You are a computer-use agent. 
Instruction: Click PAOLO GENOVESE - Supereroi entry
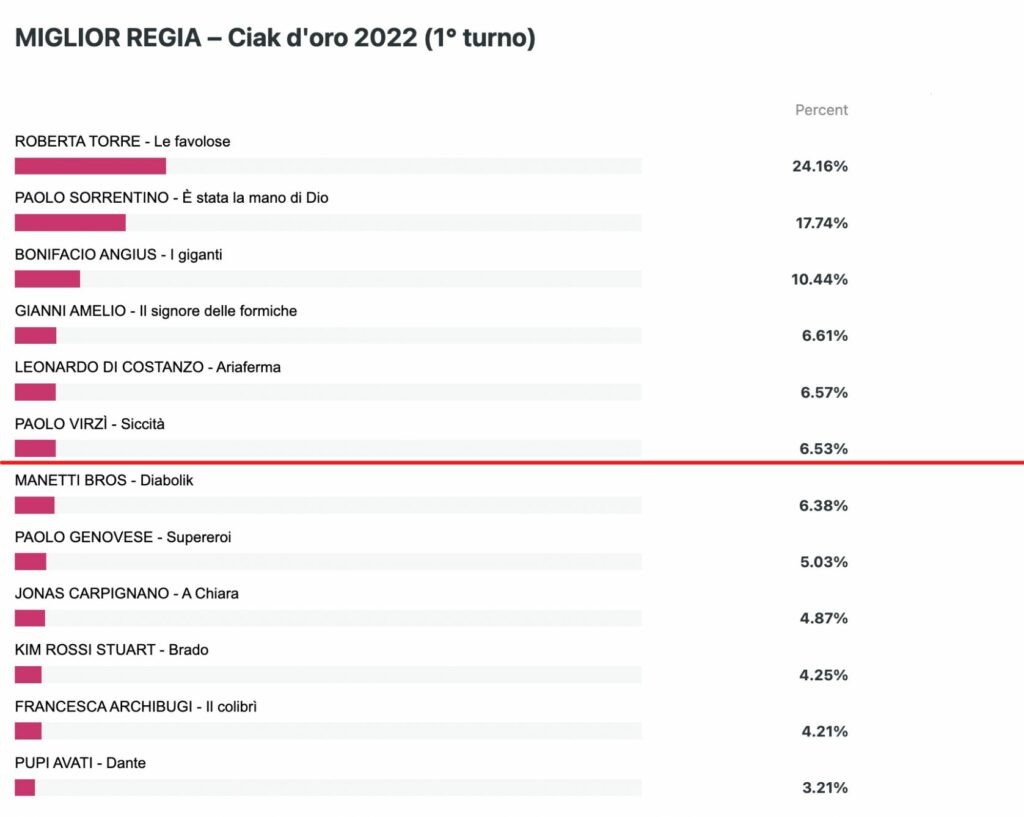[x=123, y=537]
